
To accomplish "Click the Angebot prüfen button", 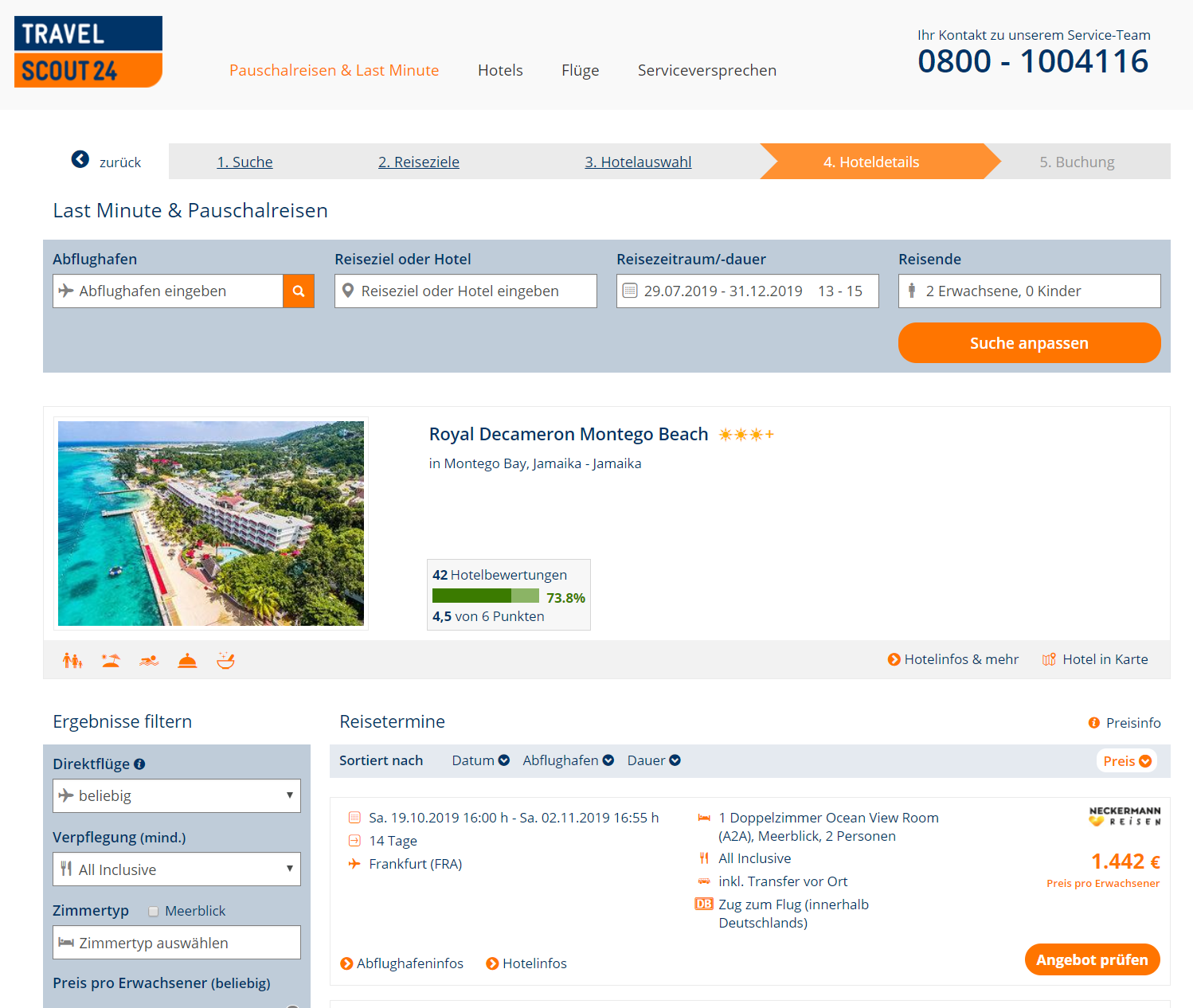I will point(1092,959).
